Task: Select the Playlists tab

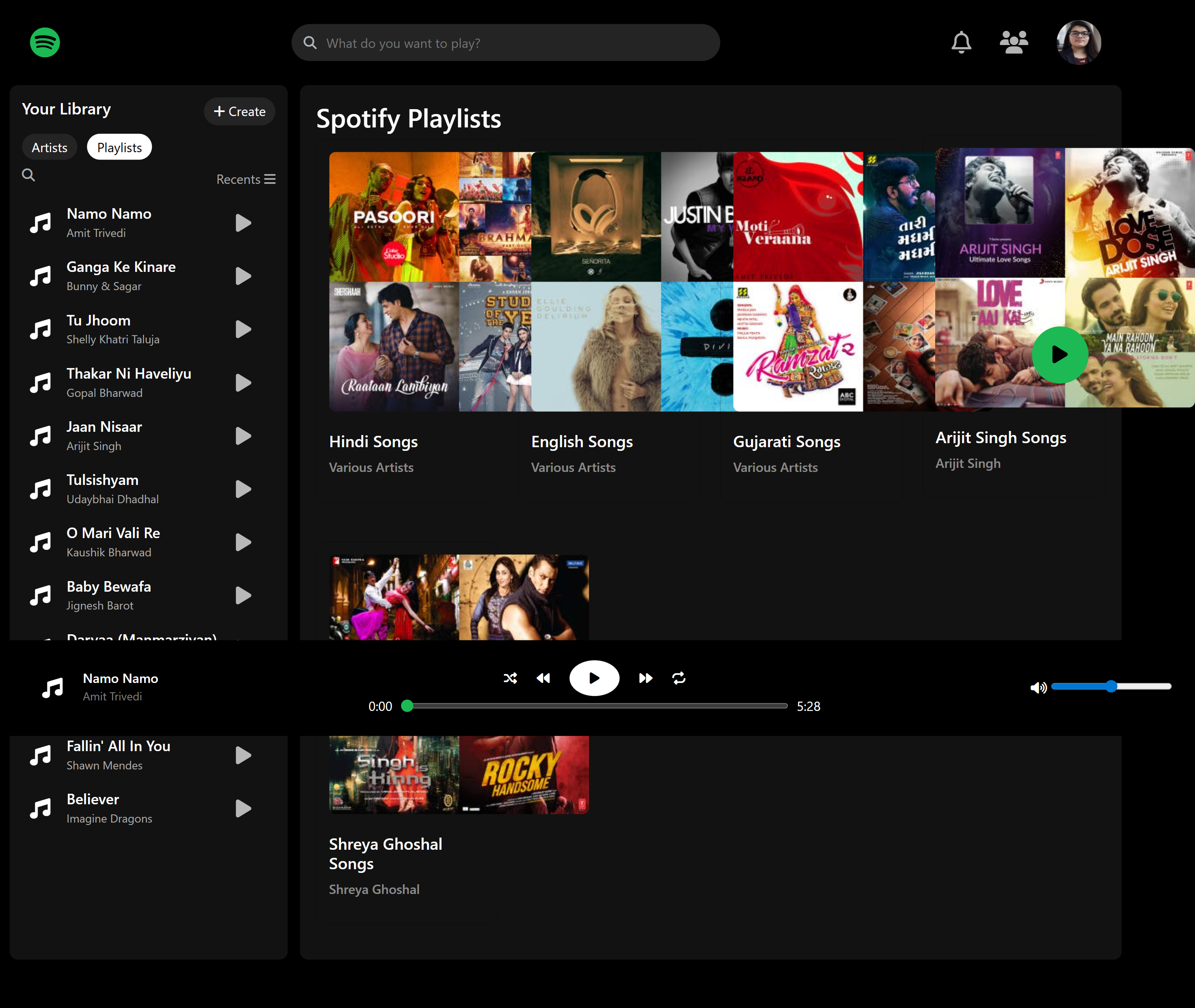Action: click(119, 147)
